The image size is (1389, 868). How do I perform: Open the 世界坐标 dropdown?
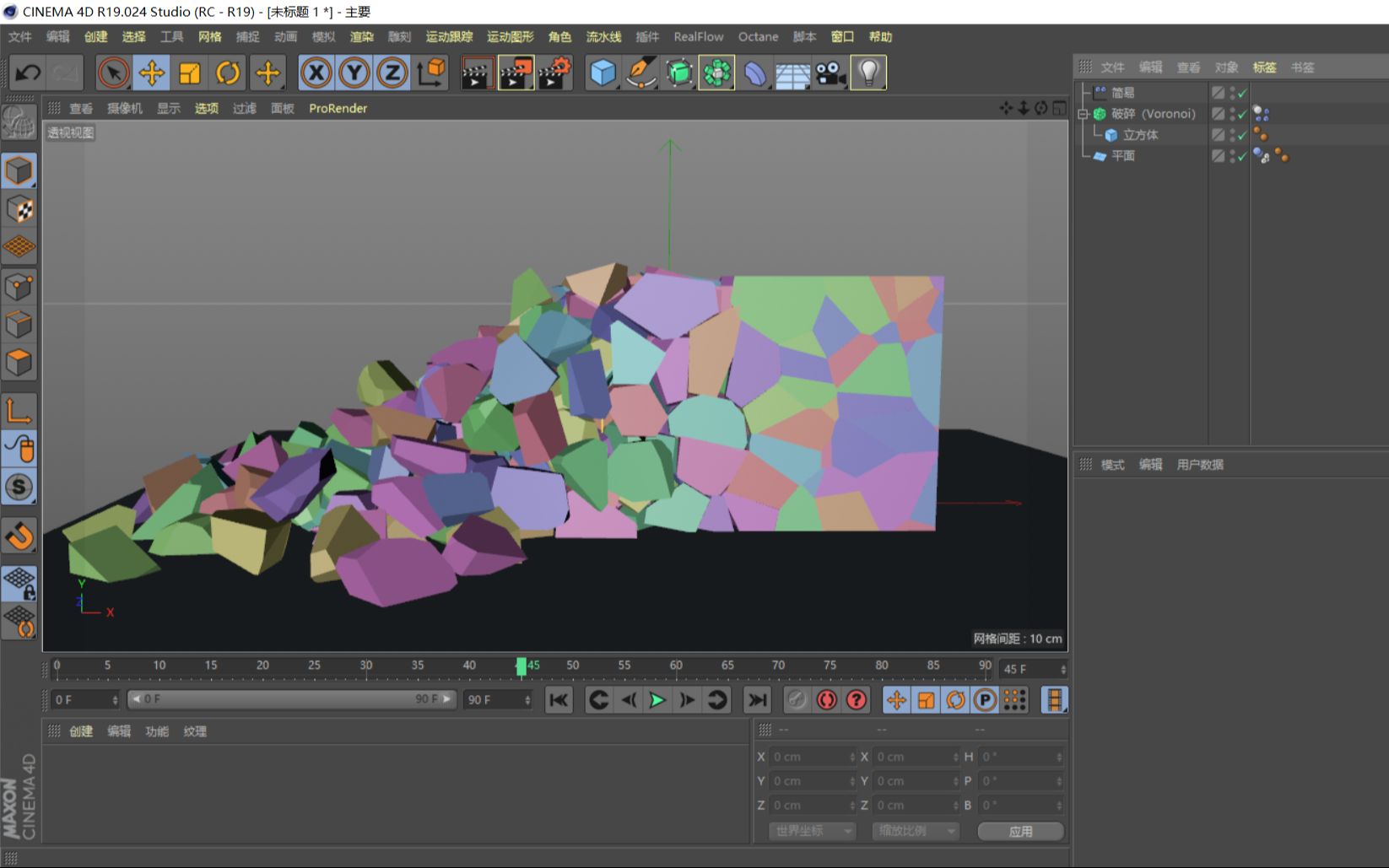(813, 831)
